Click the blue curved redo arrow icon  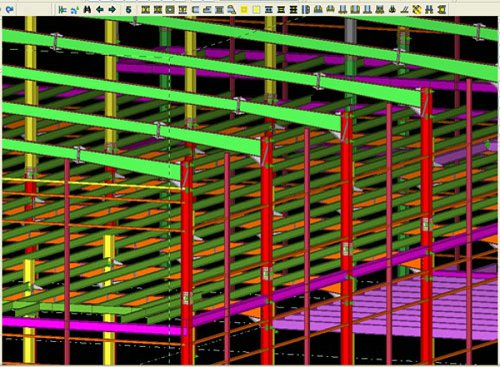click(x=9, y=9)
